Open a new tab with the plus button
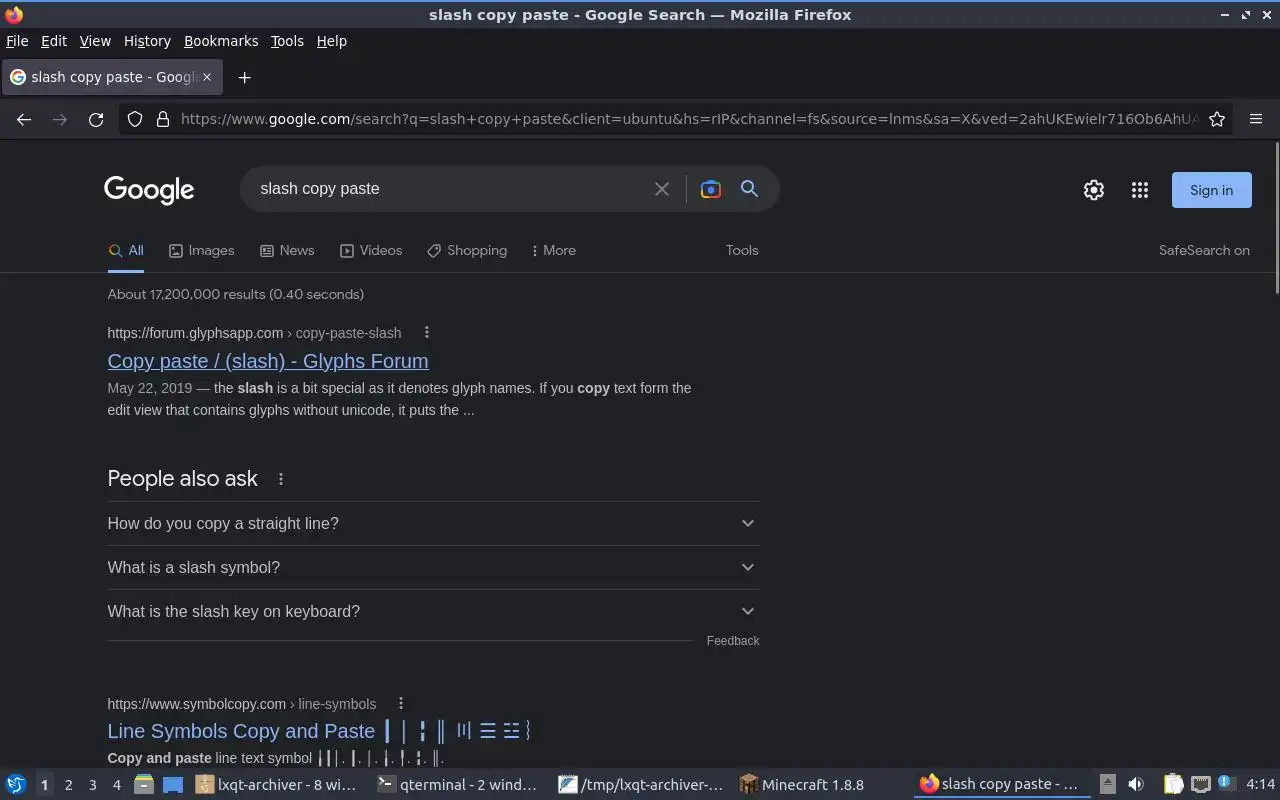The width and height of the screenshot is (1280, 800). click(x=244, y=77)
